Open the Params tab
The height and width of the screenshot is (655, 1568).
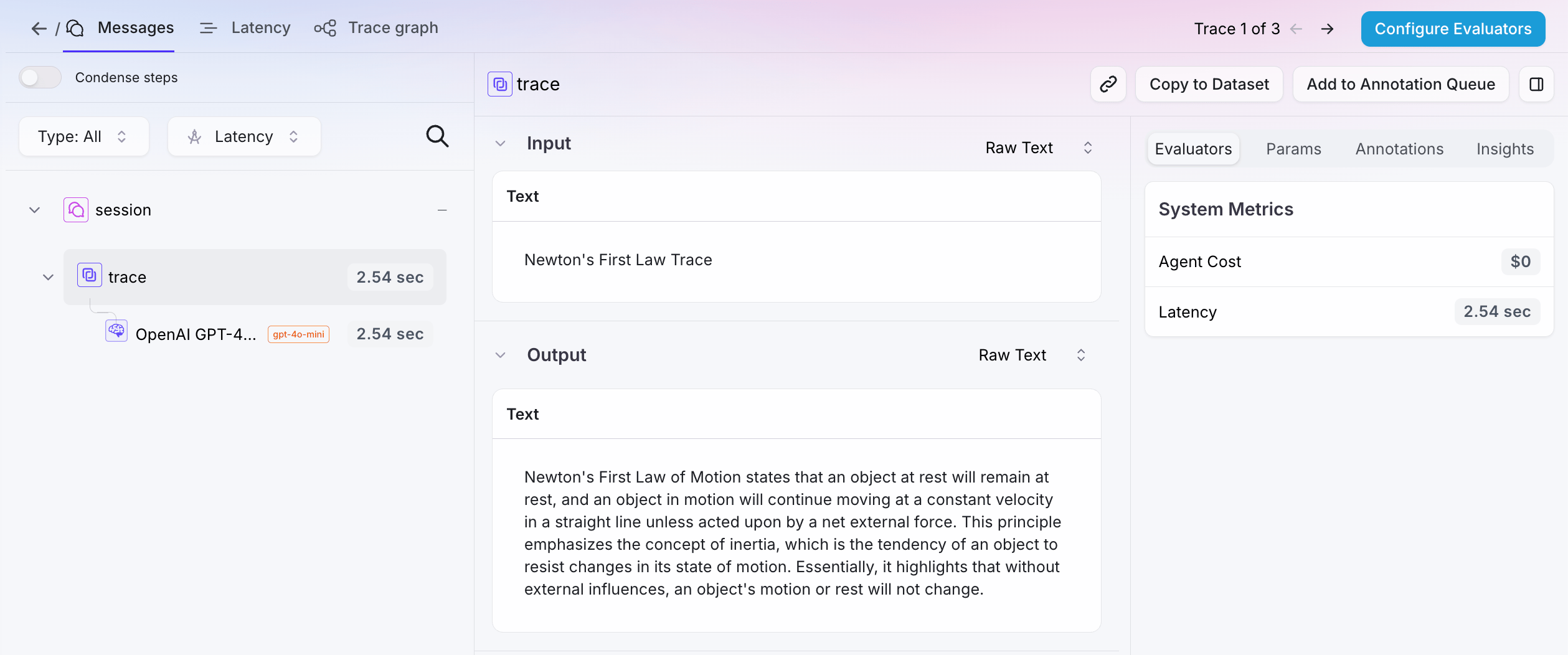tap(1293, 149)
